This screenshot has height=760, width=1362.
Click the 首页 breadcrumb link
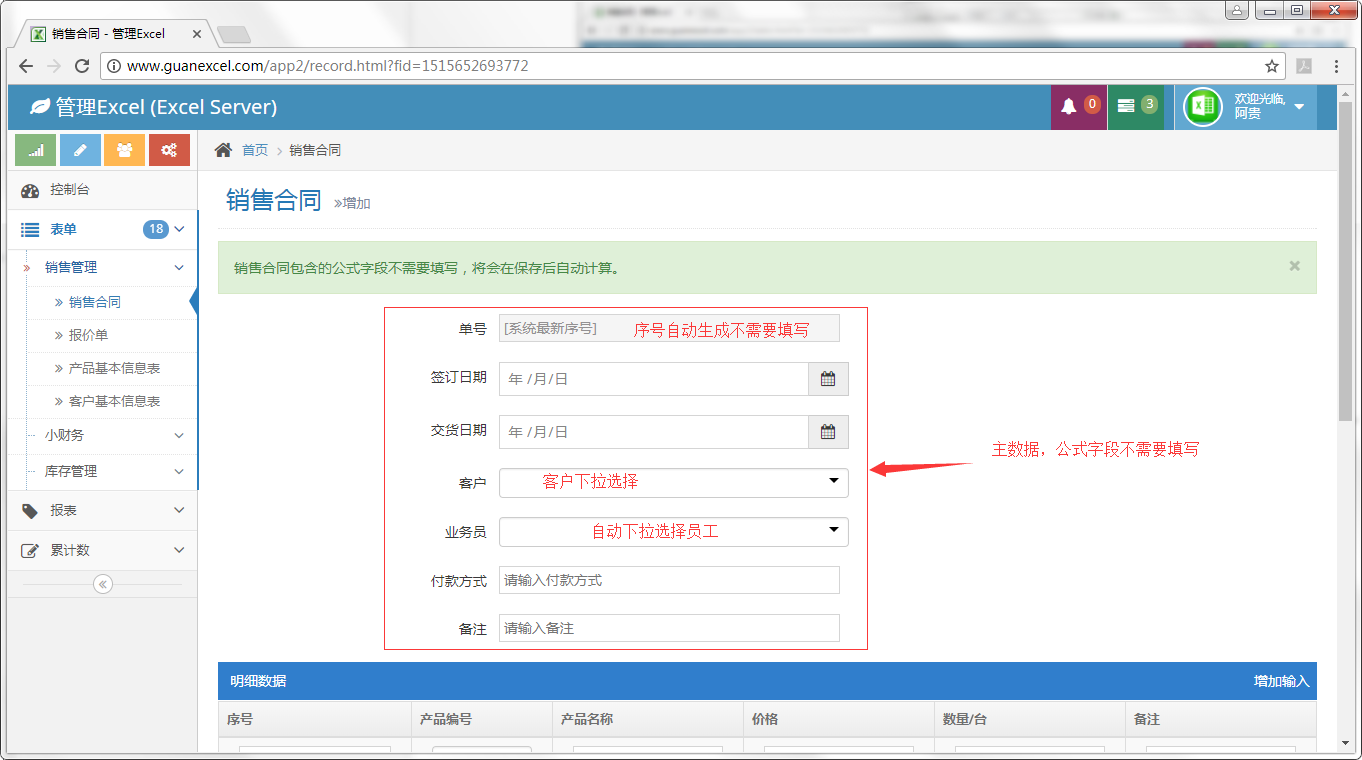[x=255, y=150]
